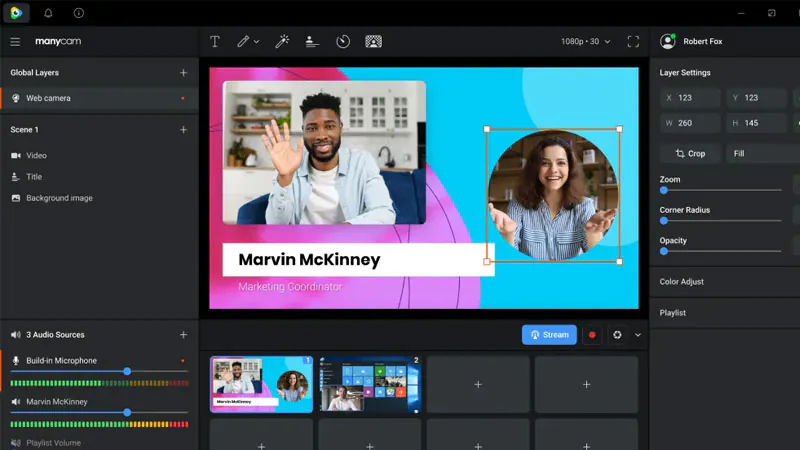Click the Layer Settings heading
This screenshot has width=800, height=450.
tap(685, 72)
